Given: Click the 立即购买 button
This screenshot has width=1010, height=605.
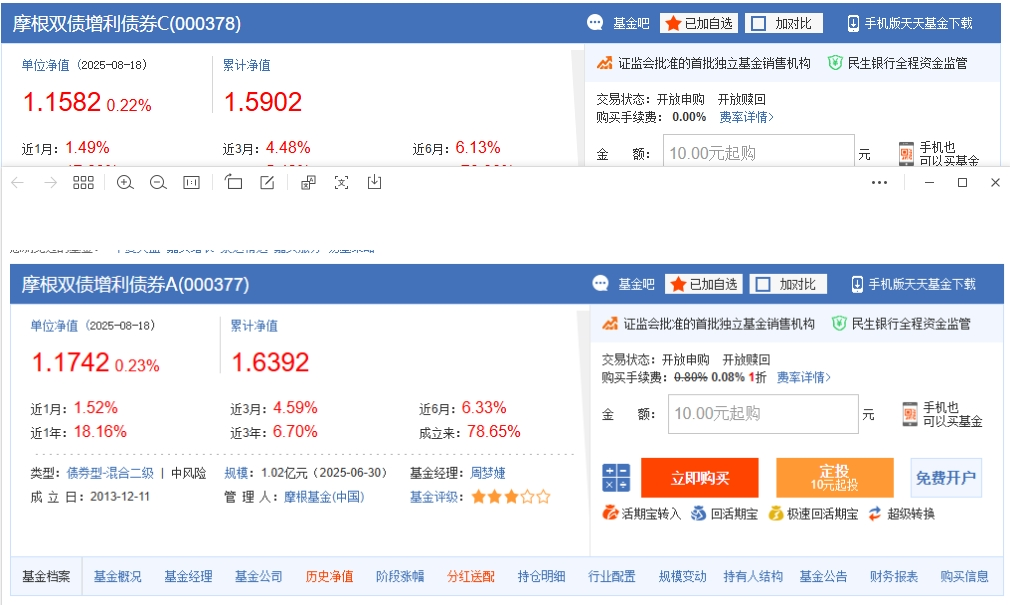Looking at the screenshot, I should tap(700, 478).
